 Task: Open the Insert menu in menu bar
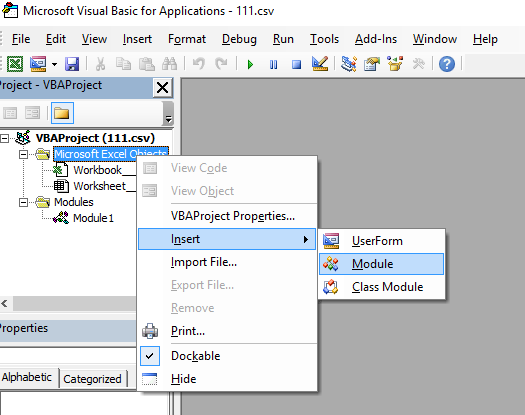[x=137, y=39]
